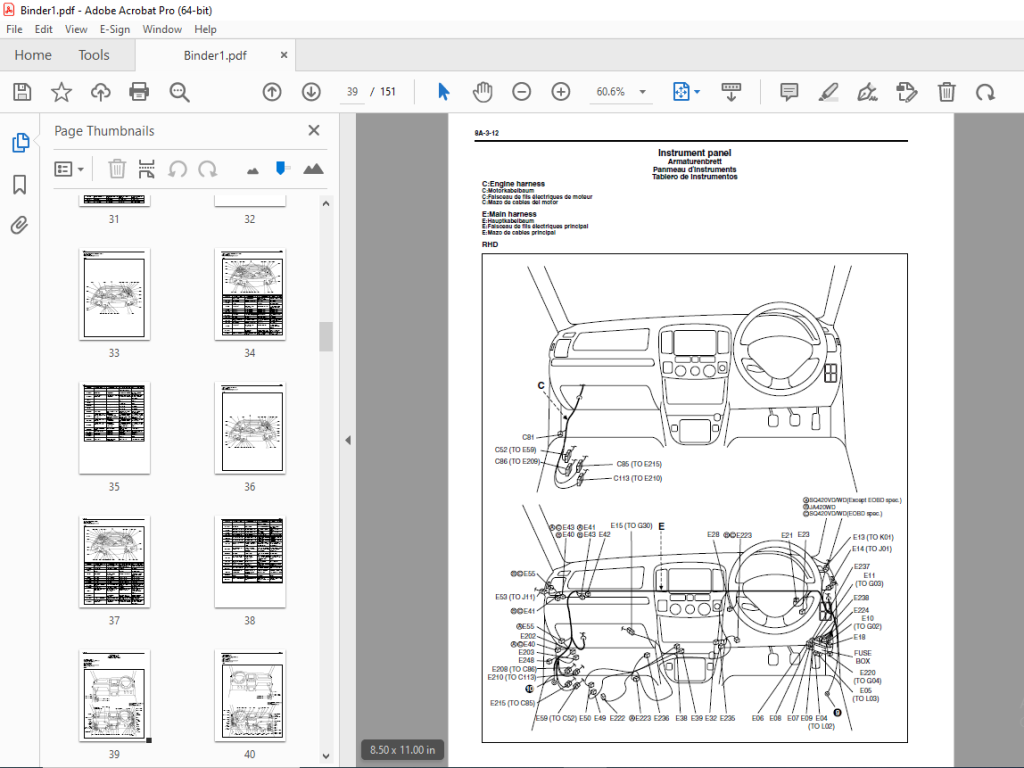Click the thumbnail panel scrollbar handle
The width and height of the screenshot is (1024, 768).
click(325, 337)
